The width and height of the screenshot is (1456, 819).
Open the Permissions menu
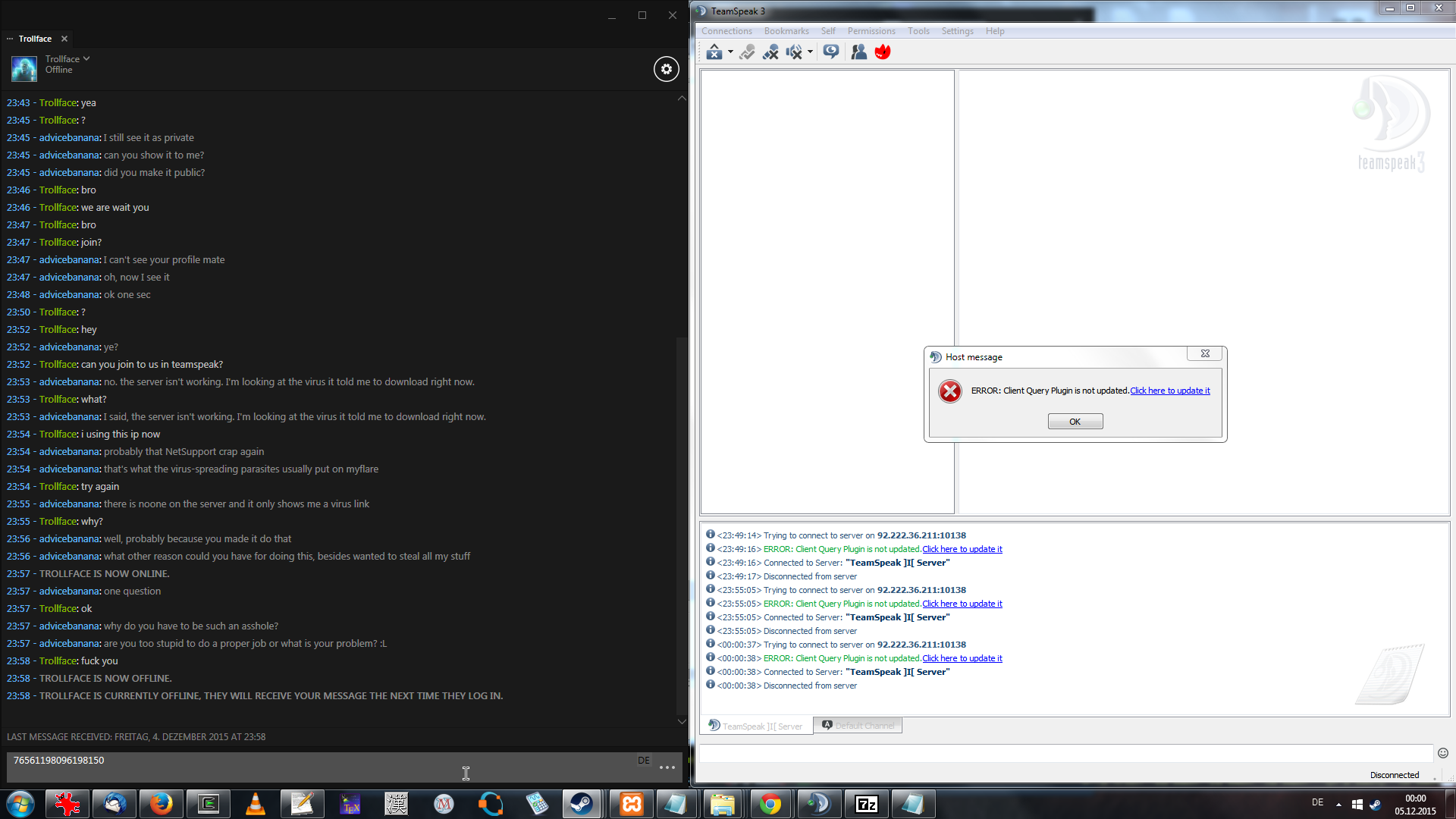[871, 31]
